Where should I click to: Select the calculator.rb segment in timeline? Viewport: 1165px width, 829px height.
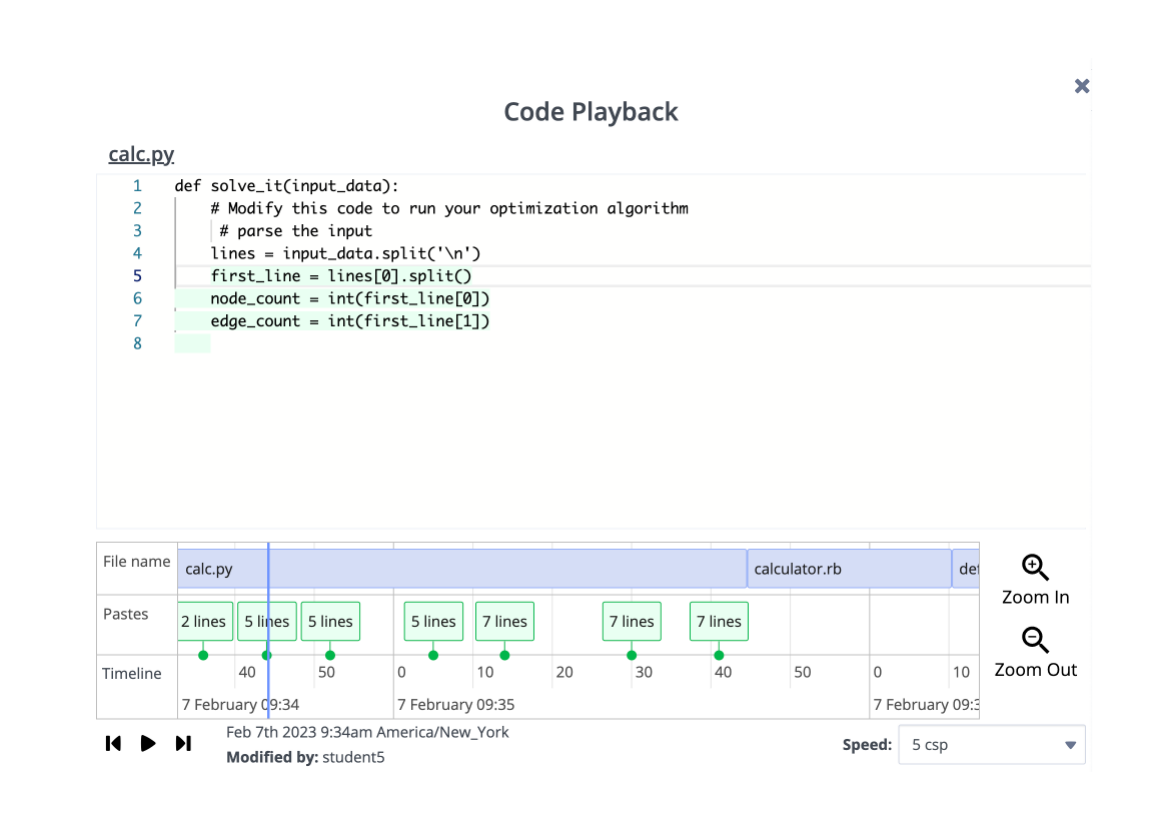point(849,569)
